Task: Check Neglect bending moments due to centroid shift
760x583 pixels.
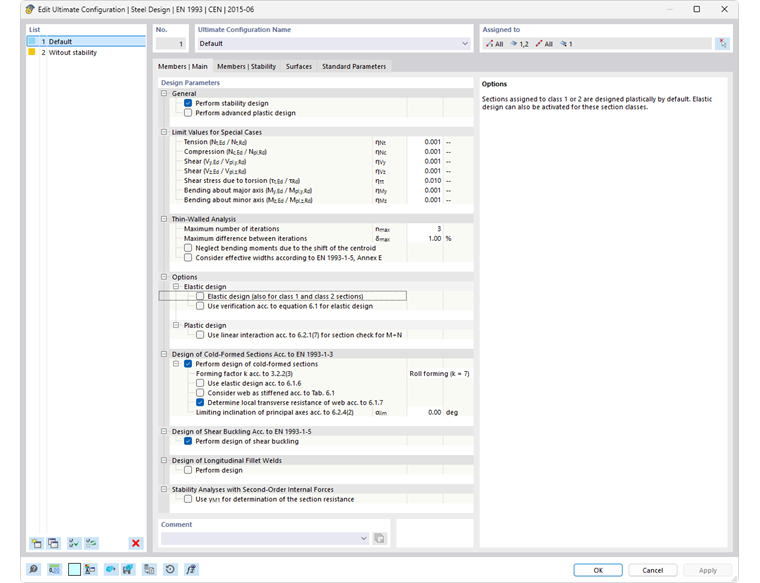Action: point(188,248)
